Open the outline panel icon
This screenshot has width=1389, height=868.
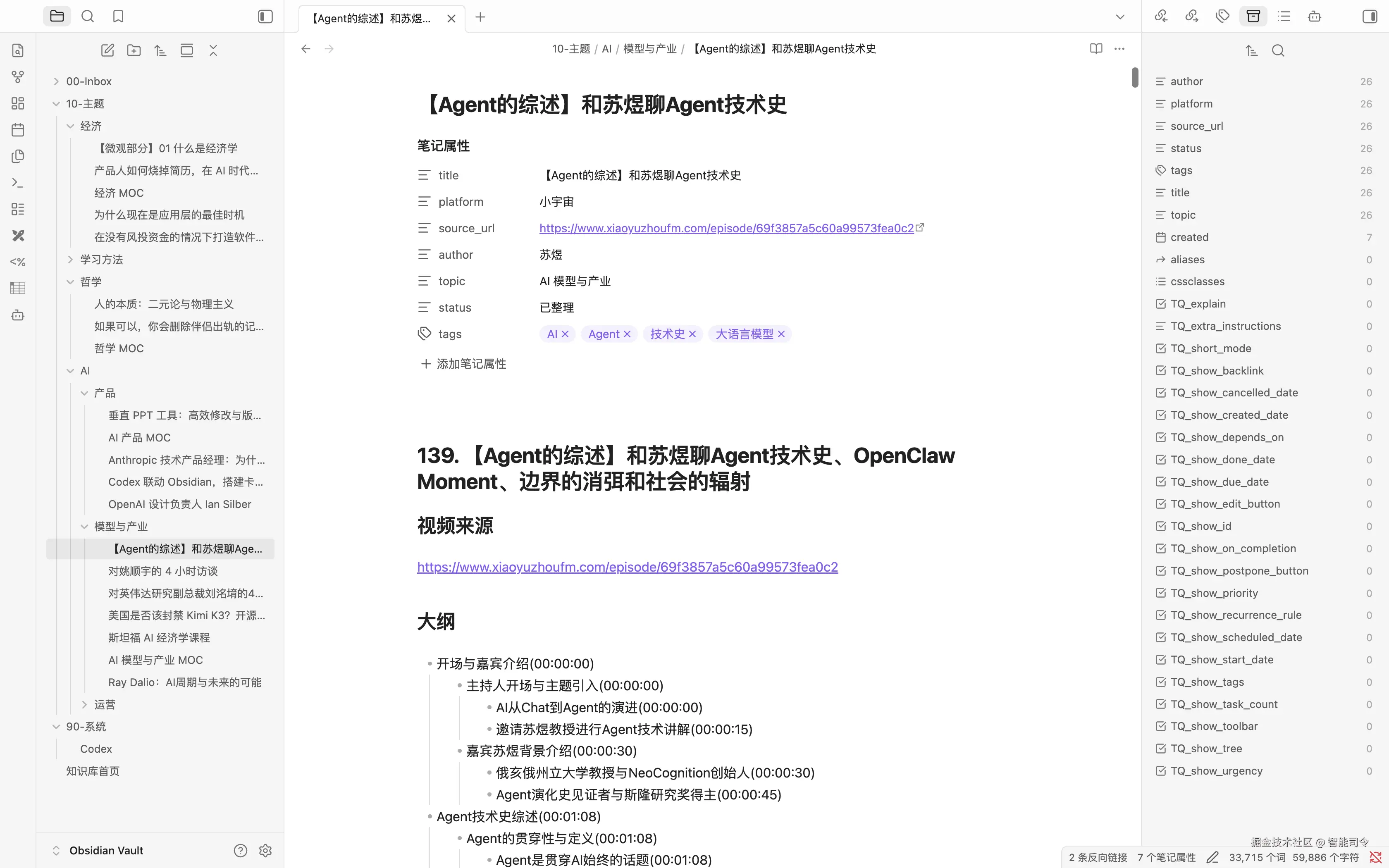[x=1284, y=17]
